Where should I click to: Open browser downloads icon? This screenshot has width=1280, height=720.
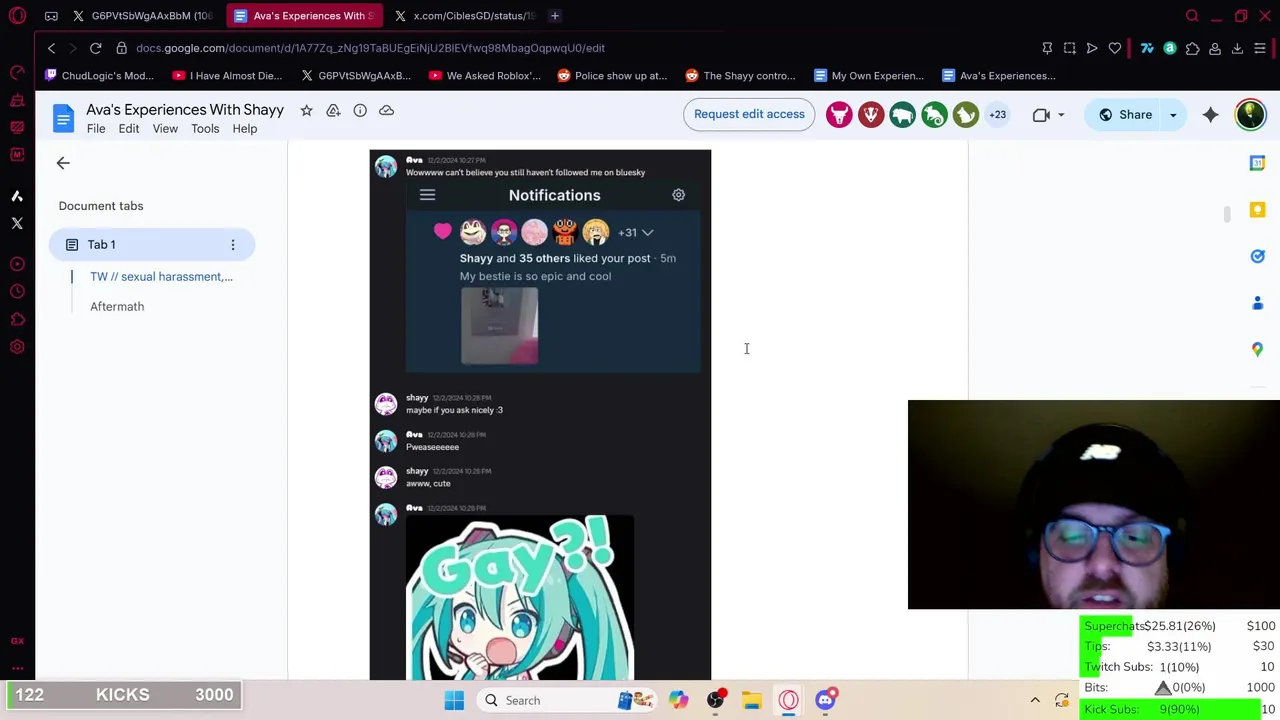tap(1237, 48)
